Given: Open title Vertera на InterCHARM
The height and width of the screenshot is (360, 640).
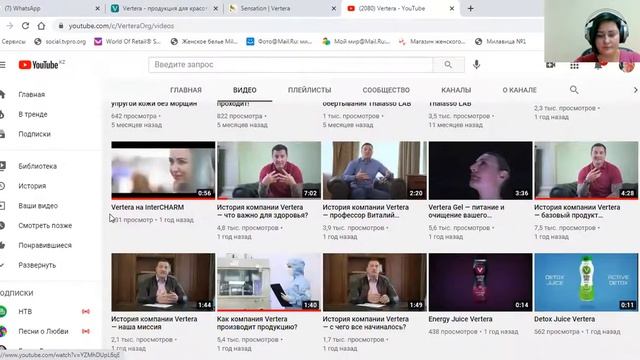Looking at the screenshot, I should point(147,207).
